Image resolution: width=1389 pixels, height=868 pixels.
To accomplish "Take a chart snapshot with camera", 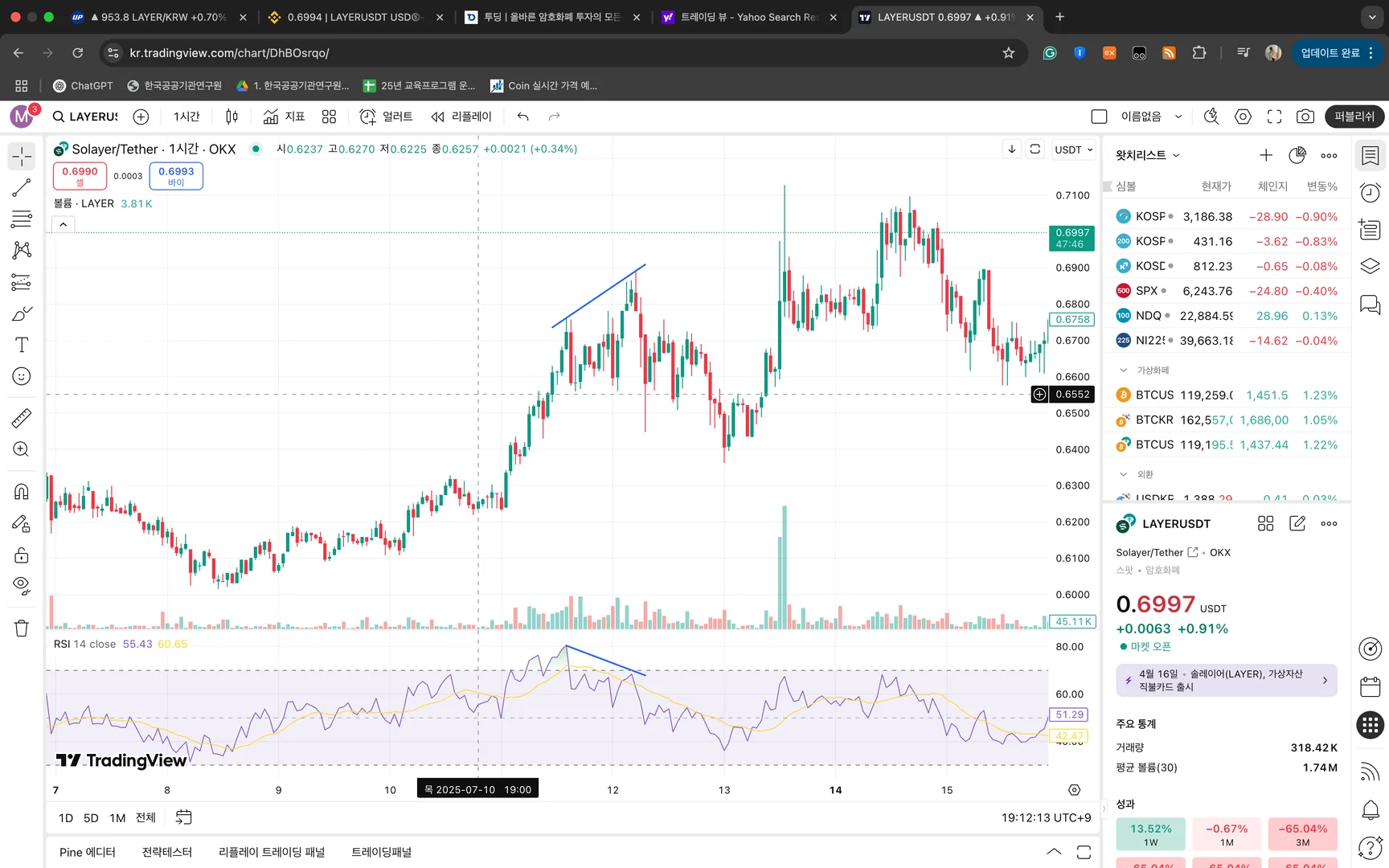I will pos(1305,117).
